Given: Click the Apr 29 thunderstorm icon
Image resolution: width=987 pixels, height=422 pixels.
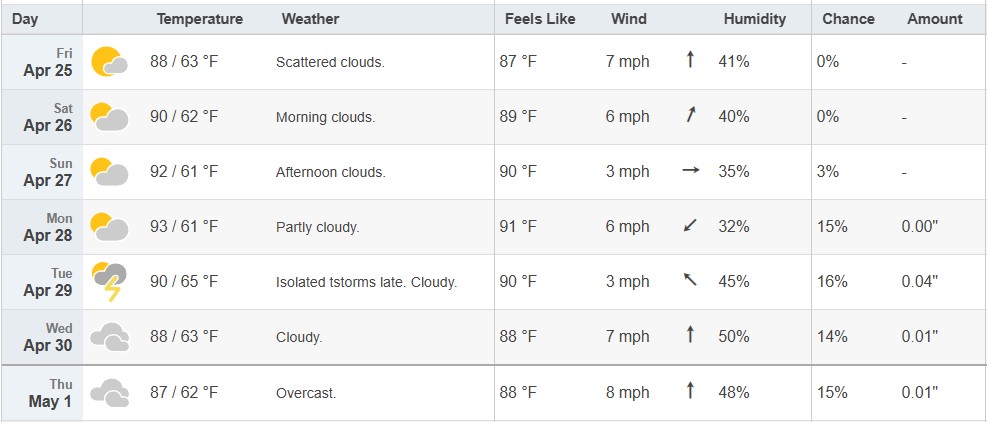Looking at the screenshot, I should 110,282.
